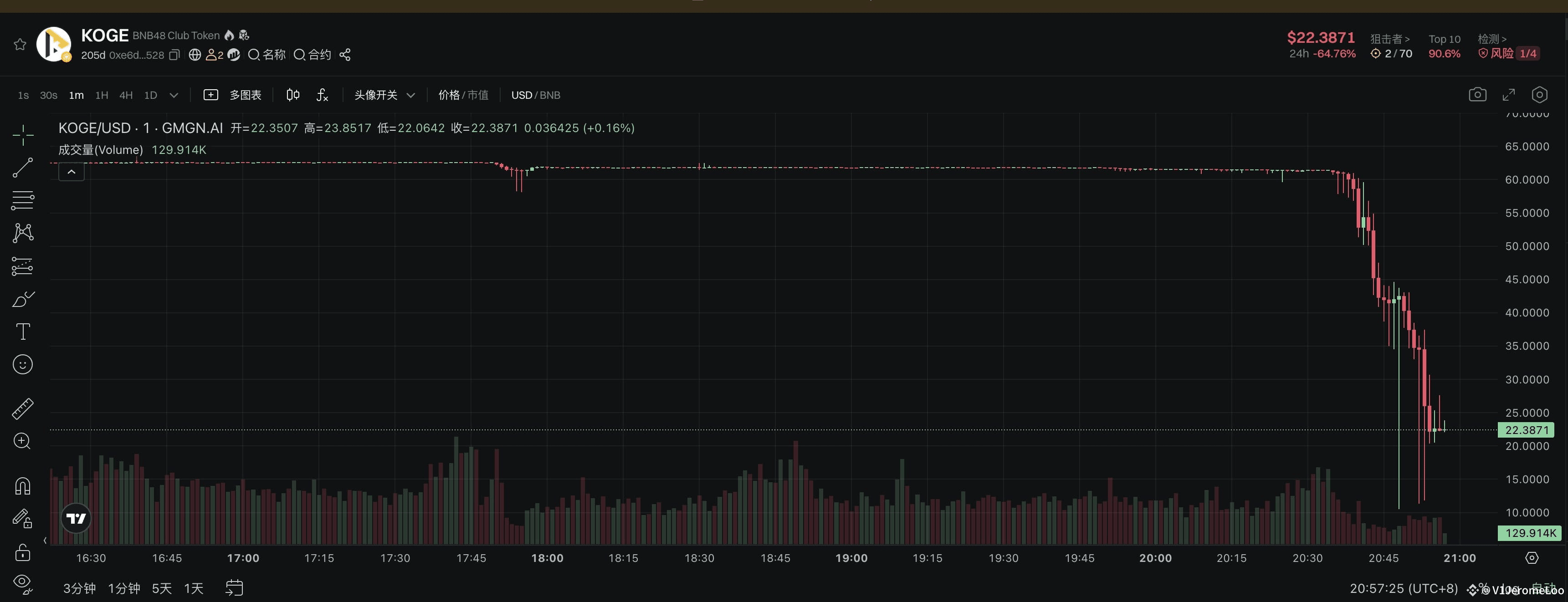Expand the timeframe dropdown arrow

click(174, 95)
